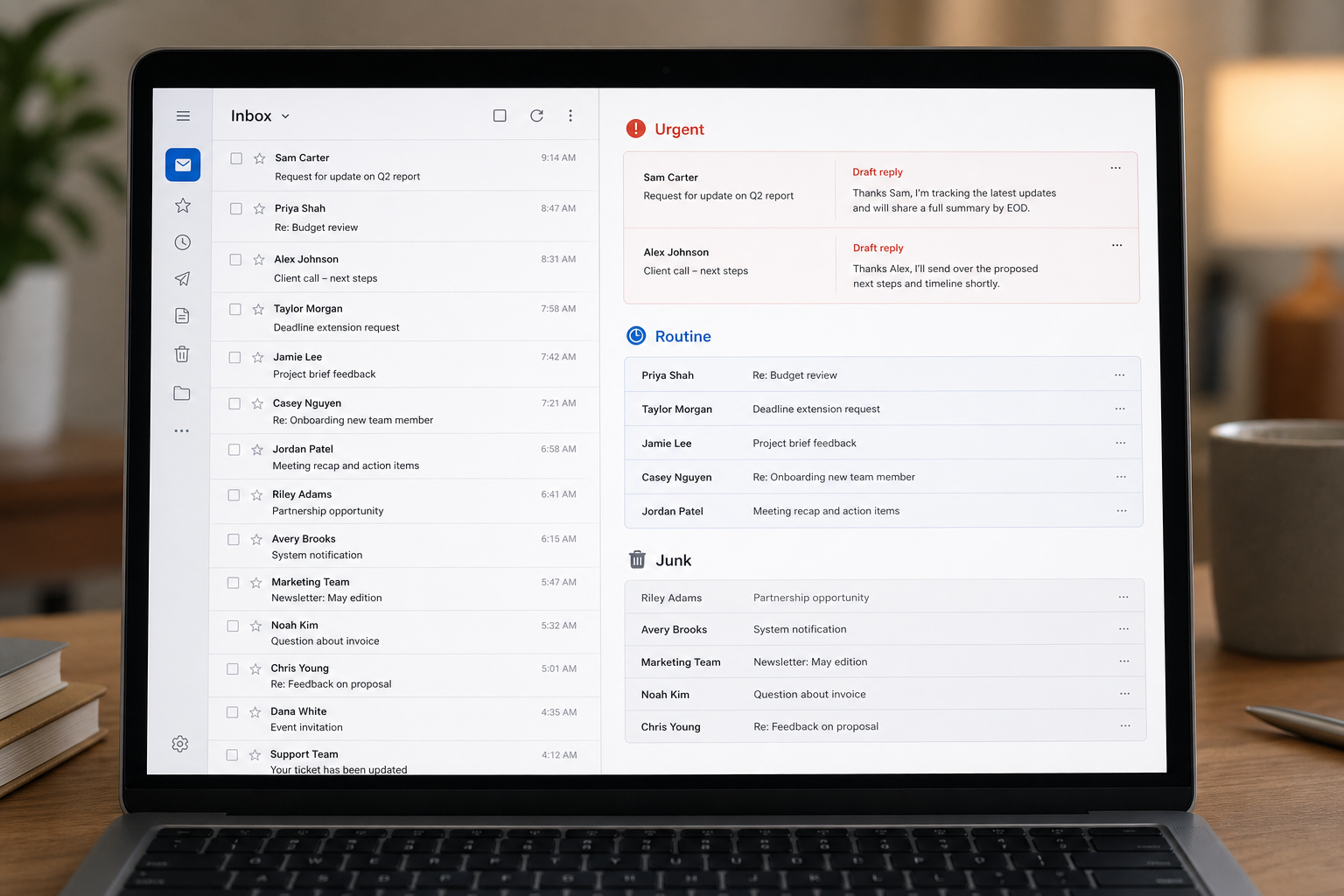The height and width of the screenshot is (896, 1344).
Task: Check the Support Team email checkbox
Action: coord(232,755)
